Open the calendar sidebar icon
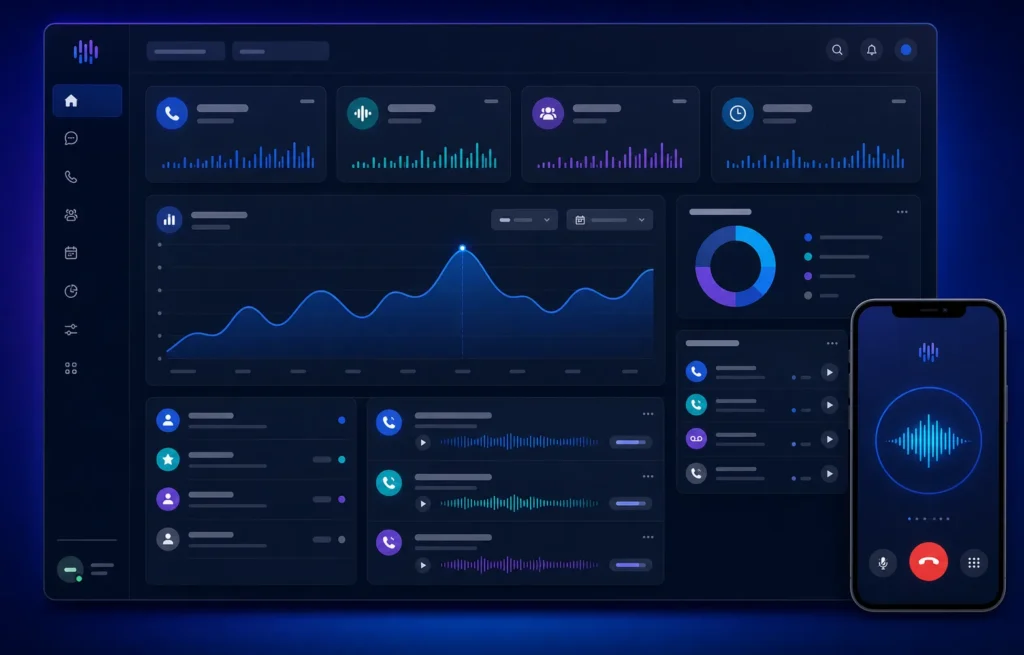 pyautogui.click(x=71, y=253)
